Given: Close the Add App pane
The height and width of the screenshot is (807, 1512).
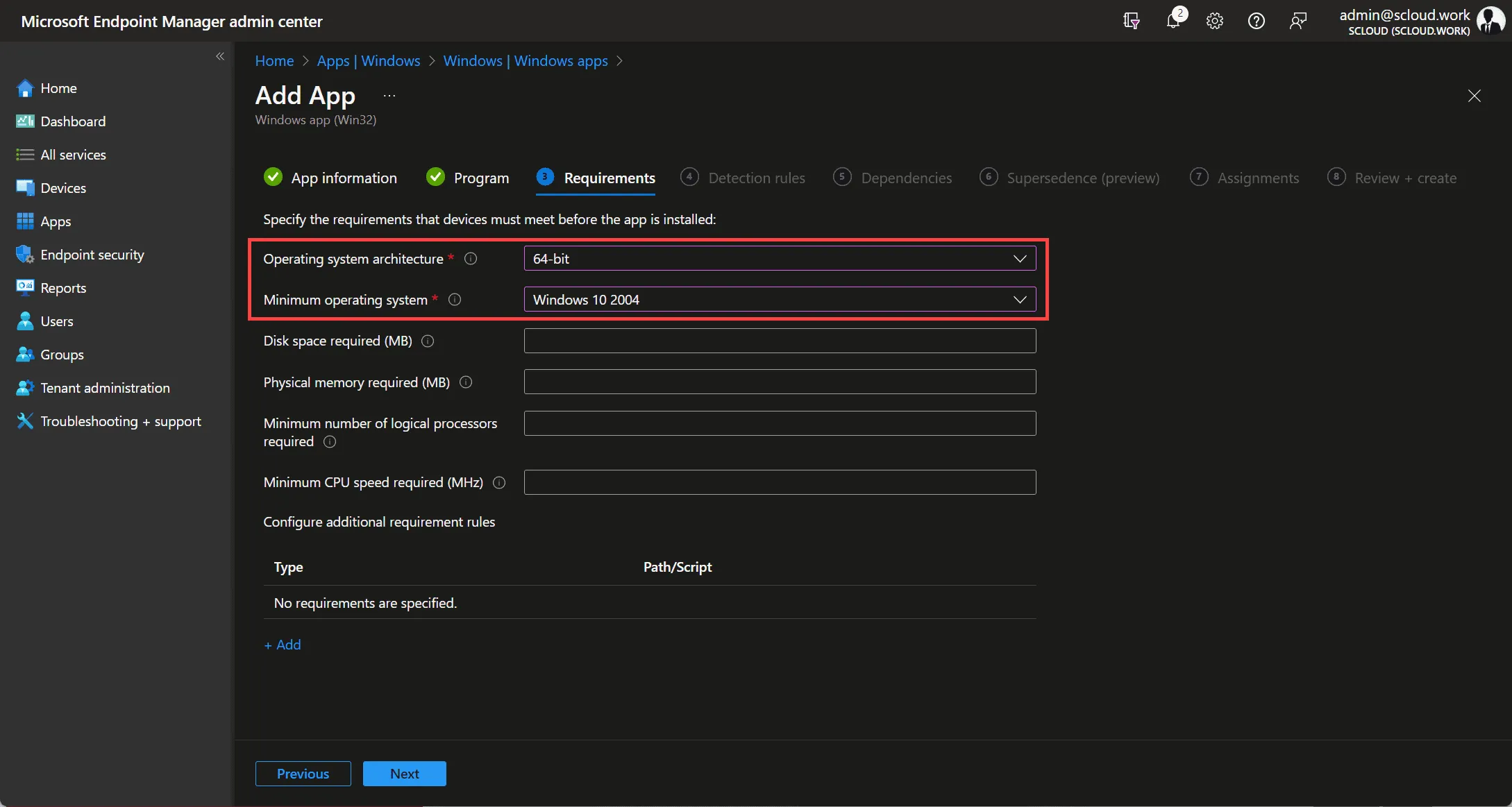Looking at the screenshot, I should pos(1475,96).
